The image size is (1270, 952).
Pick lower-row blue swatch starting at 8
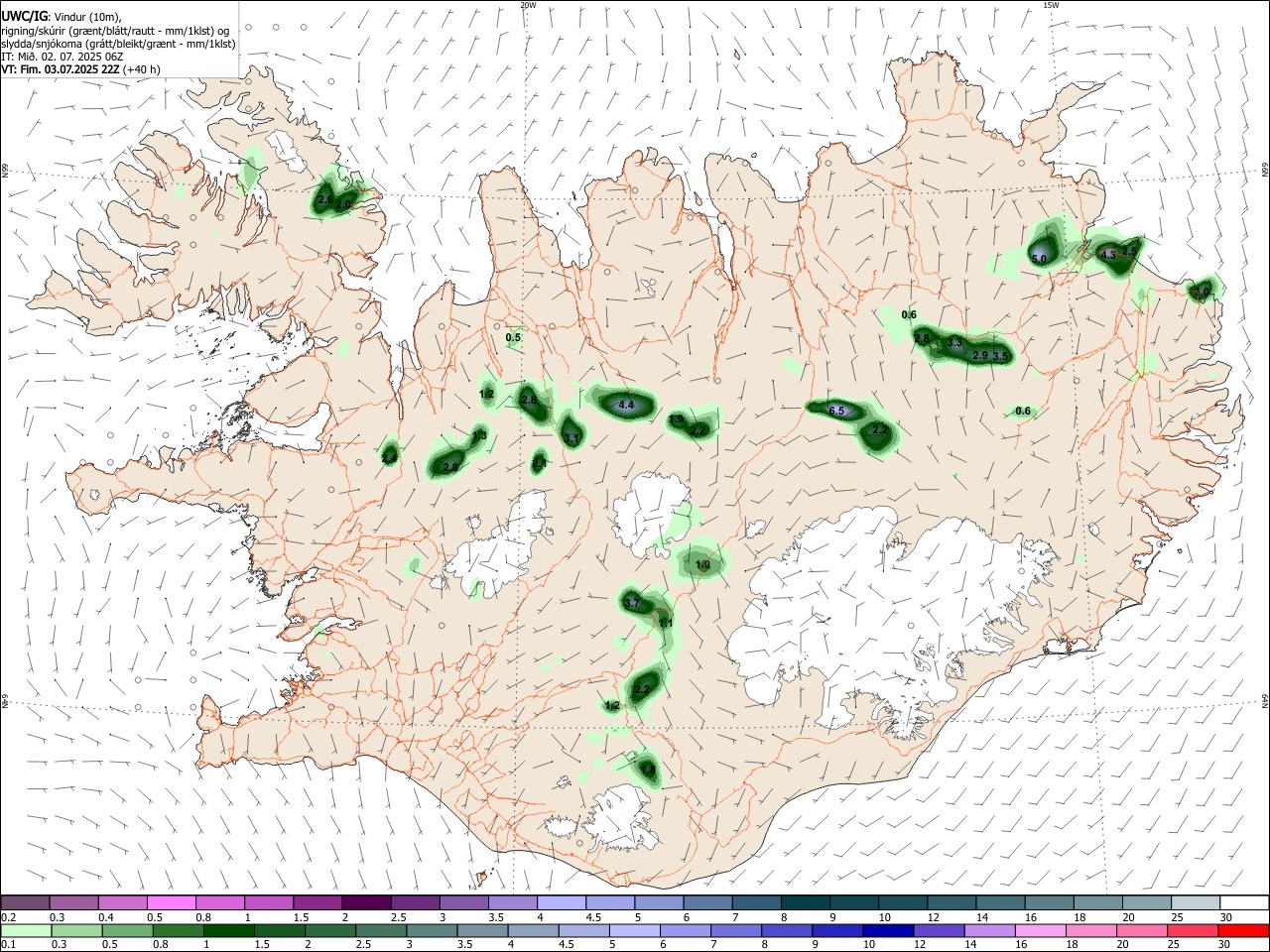pos(787,930)
